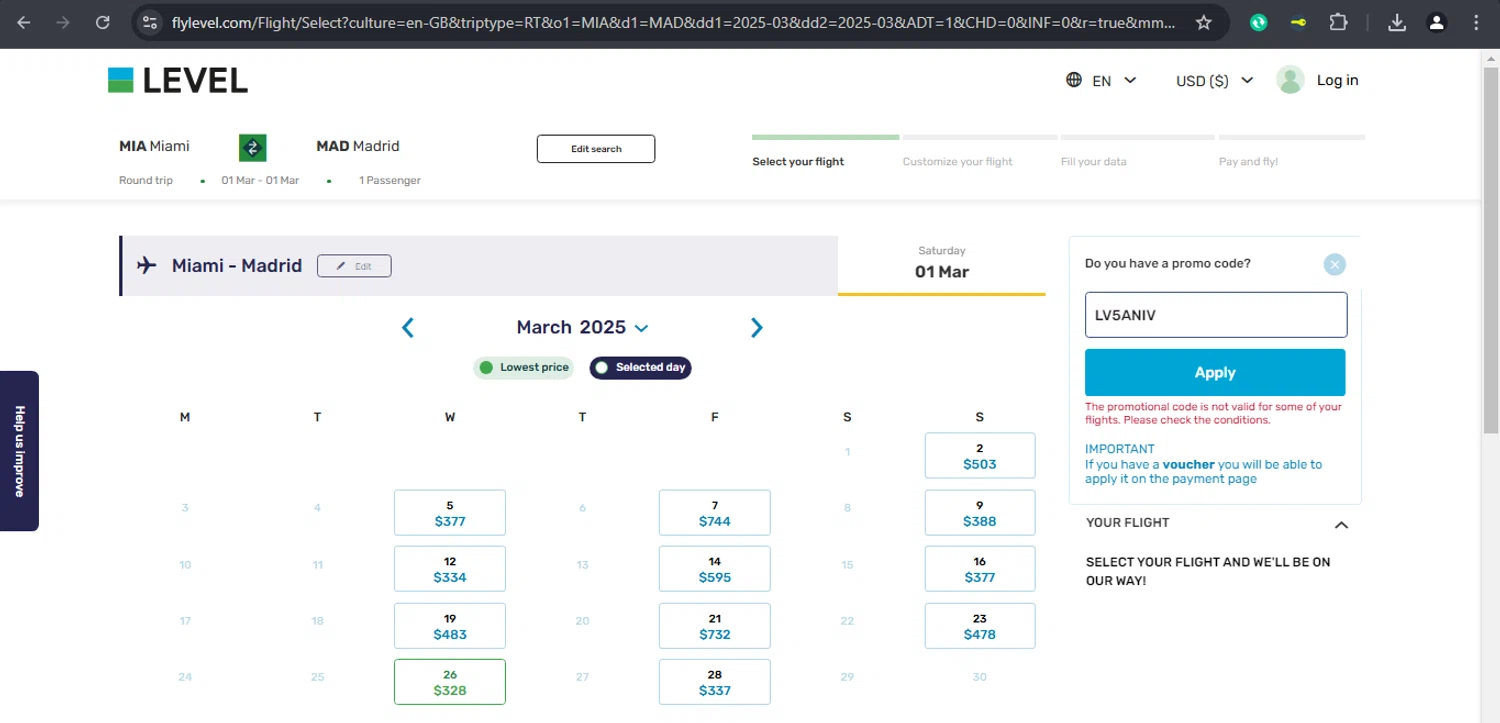This screenshot has height=723, width=1500.
Task: Click the promo code input field
Action: pyautogui.click(x=1216, y=315)
